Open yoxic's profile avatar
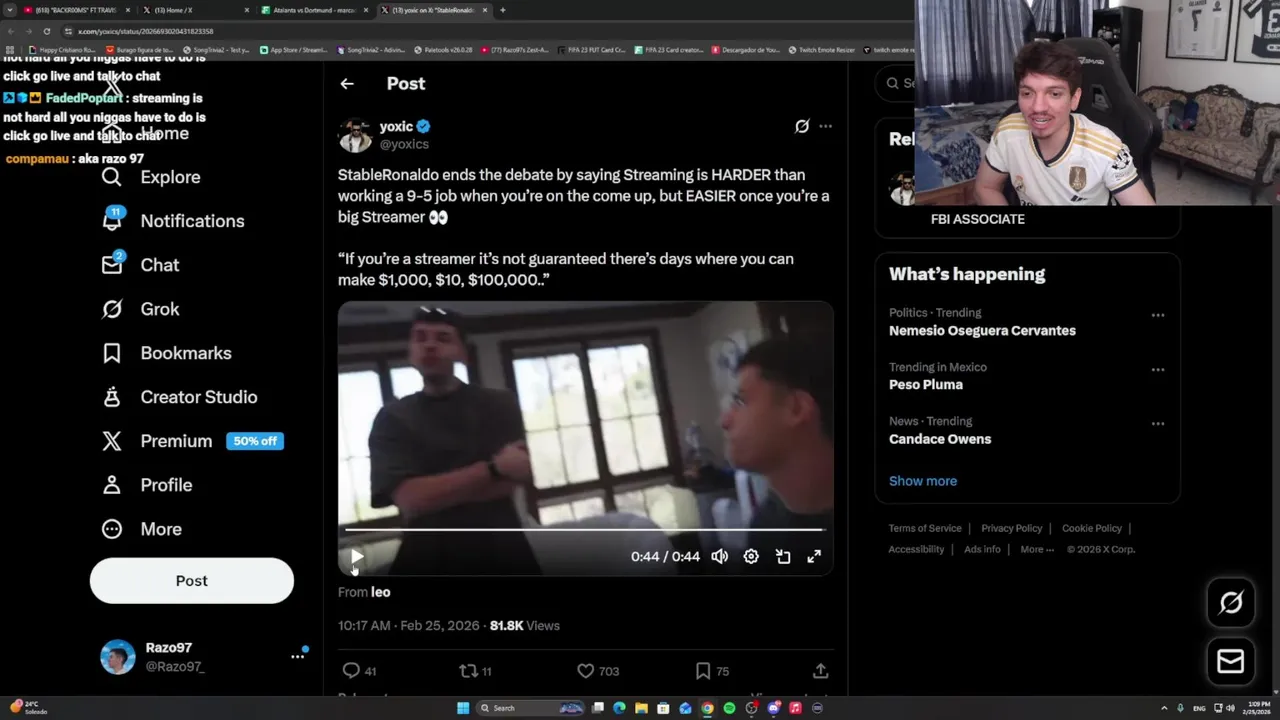Image resolution: width=1280 pixels, height=720 pixels. coord(355,135)
